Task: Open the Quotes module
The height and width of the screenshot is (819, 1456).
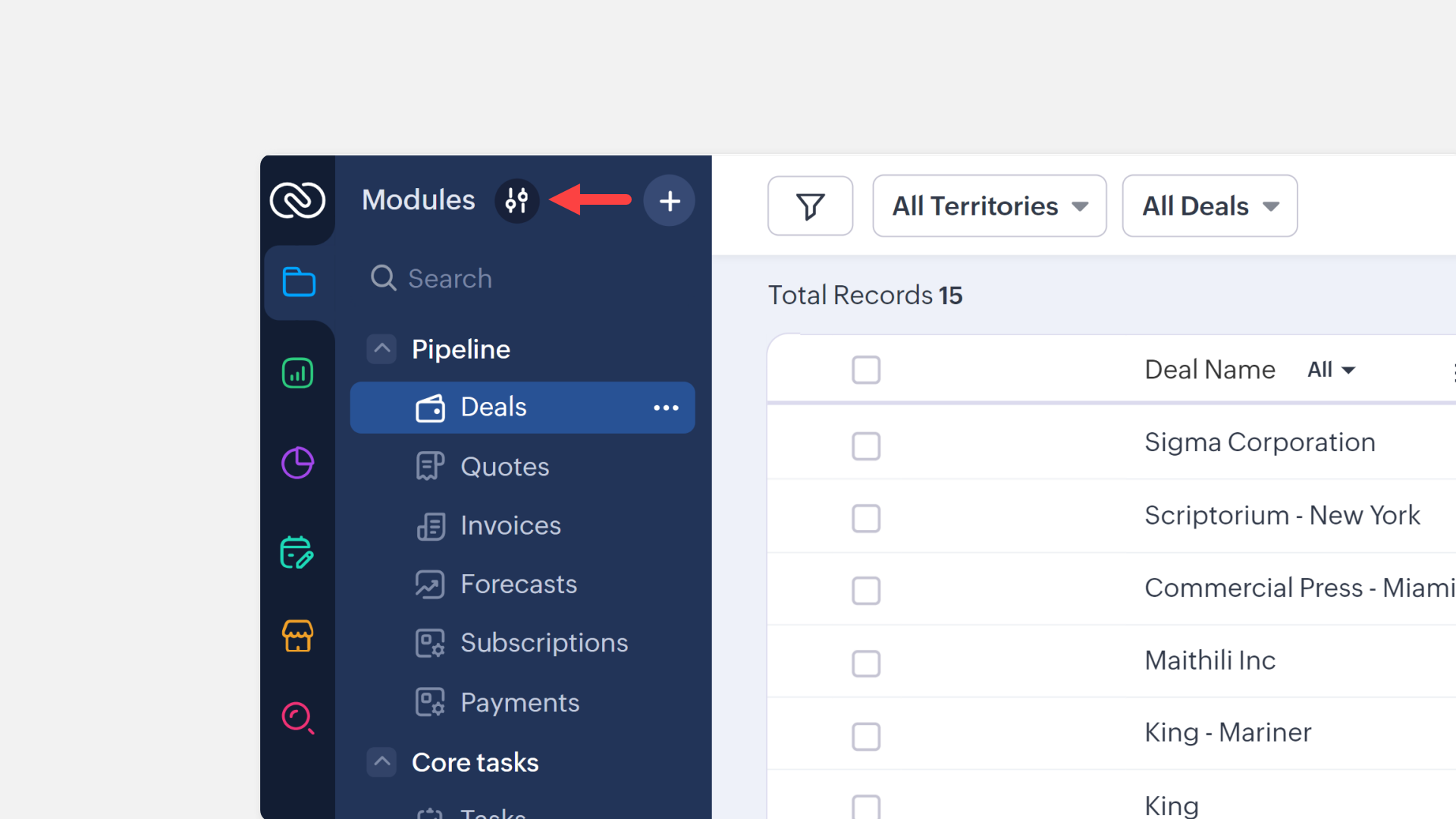Action: (504, 466)
